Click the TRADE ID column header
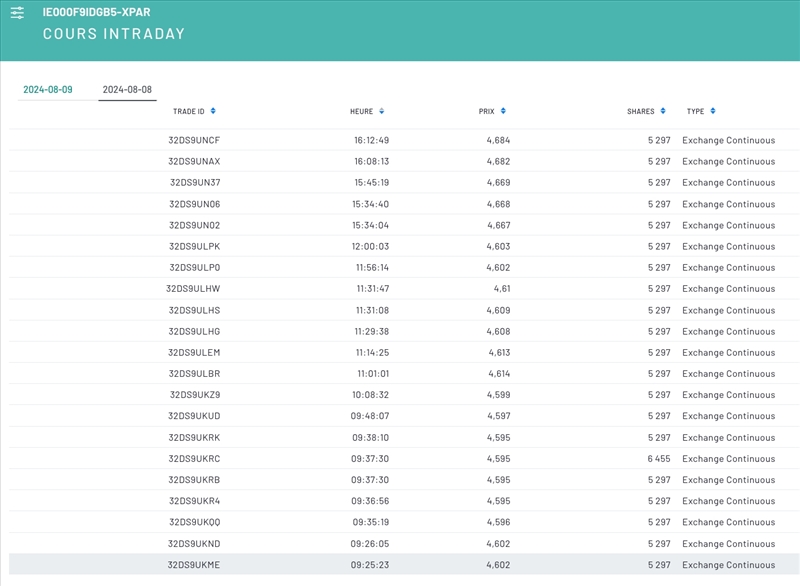The image size is (800, 586). coord(188,111)
